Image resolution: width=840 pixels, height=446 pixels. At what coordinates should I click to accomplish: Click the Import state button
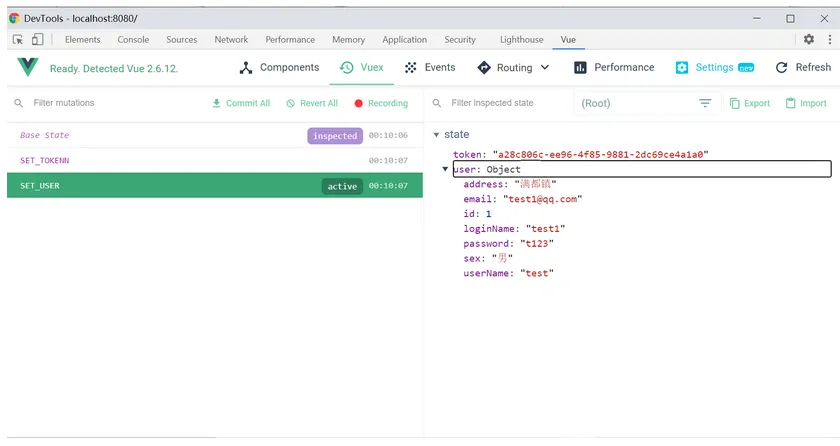click(806, 103)
